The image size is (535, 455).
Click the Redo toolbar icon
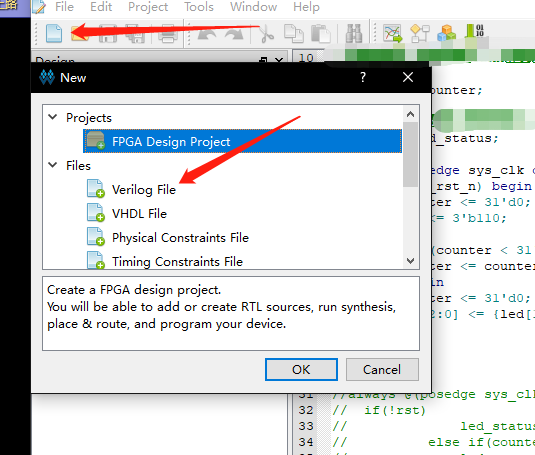coord(234,34)
